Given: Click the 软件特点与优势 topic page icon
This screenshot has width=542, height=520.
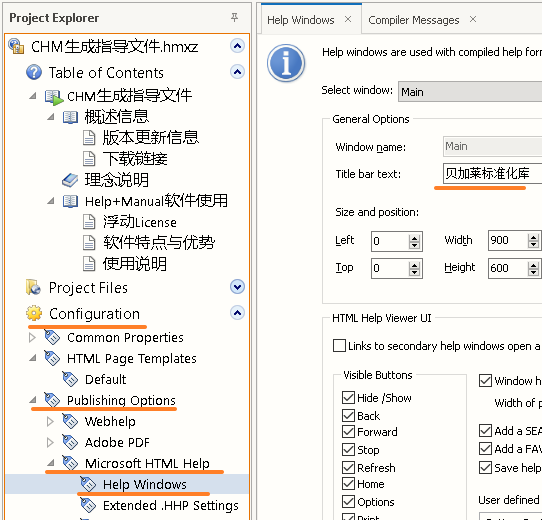Looking at the screenshot, I should point(89,243).
